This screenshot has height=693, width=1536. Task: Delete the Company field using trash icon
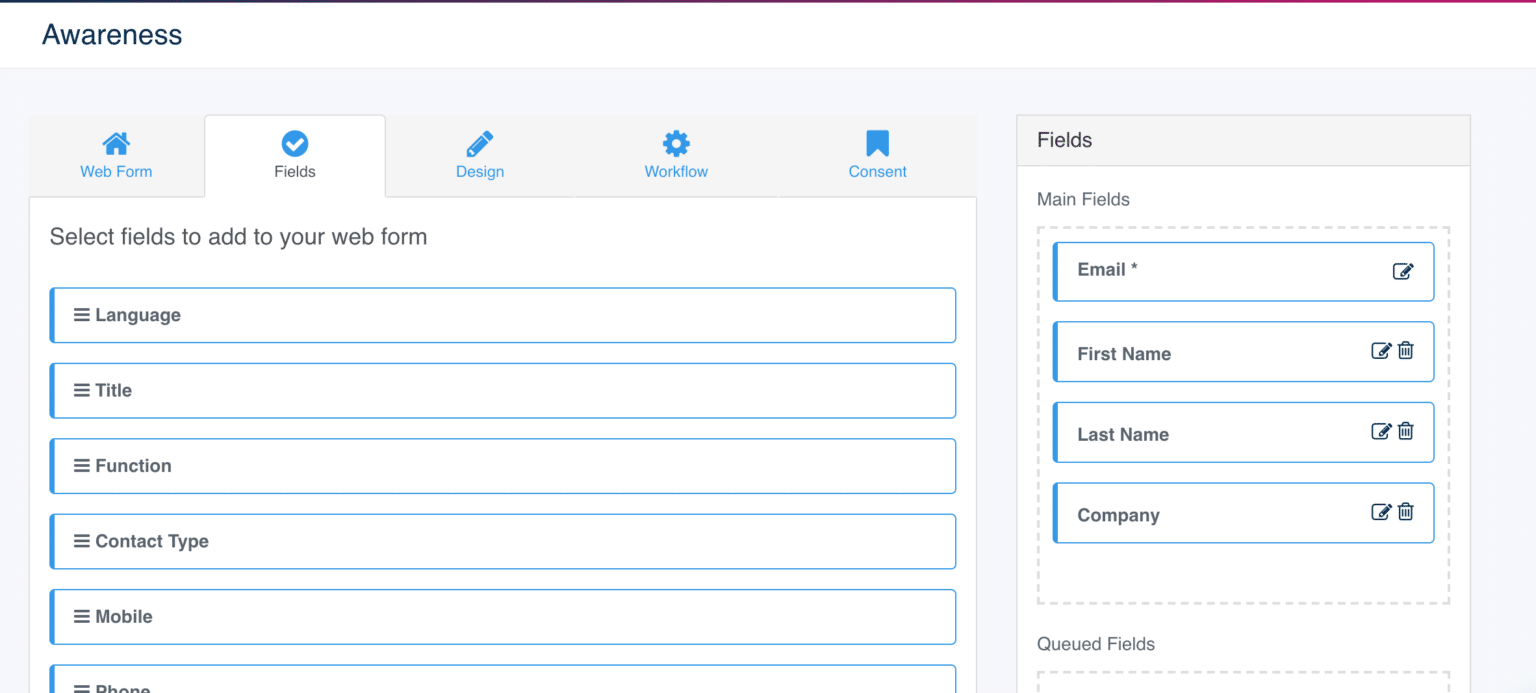point(1405,512)
